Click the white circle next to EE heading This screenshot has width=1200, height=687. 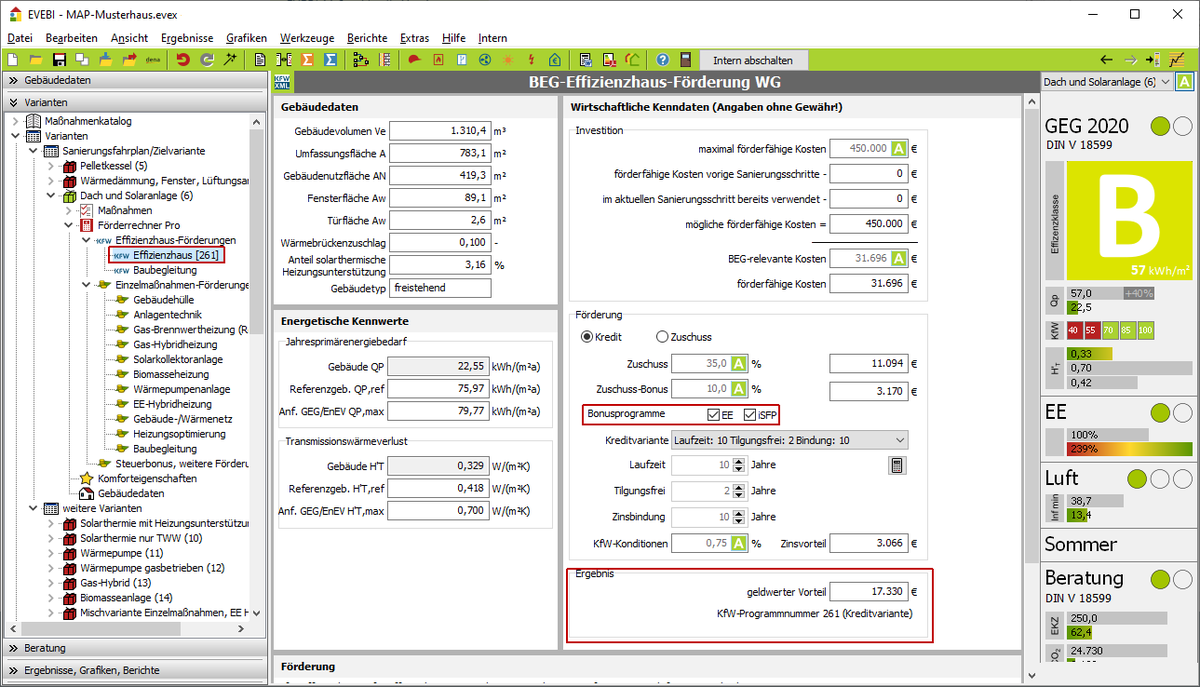click(x=1183, y=412)
